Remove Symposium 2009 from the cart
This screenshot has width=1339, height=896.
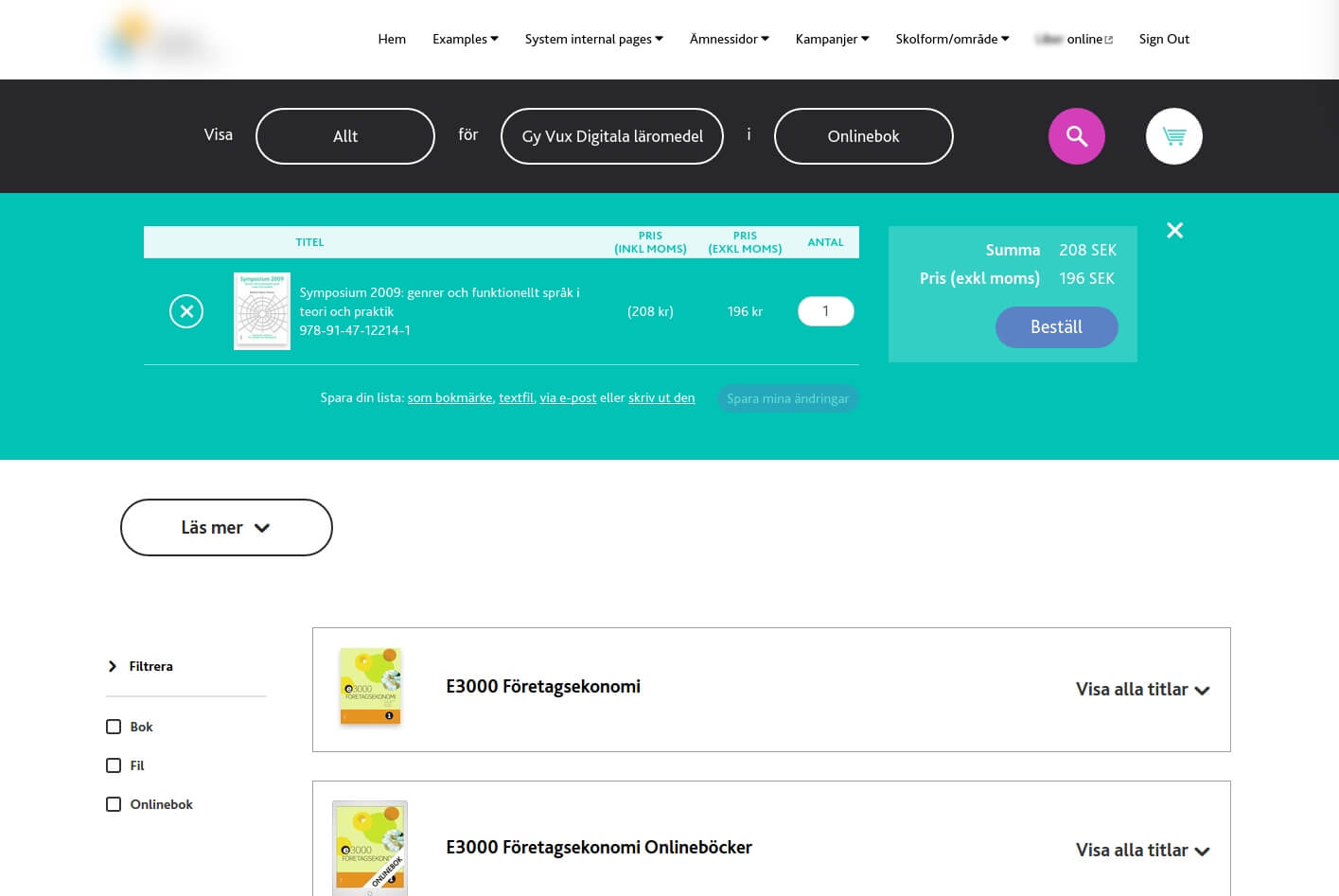186,311
